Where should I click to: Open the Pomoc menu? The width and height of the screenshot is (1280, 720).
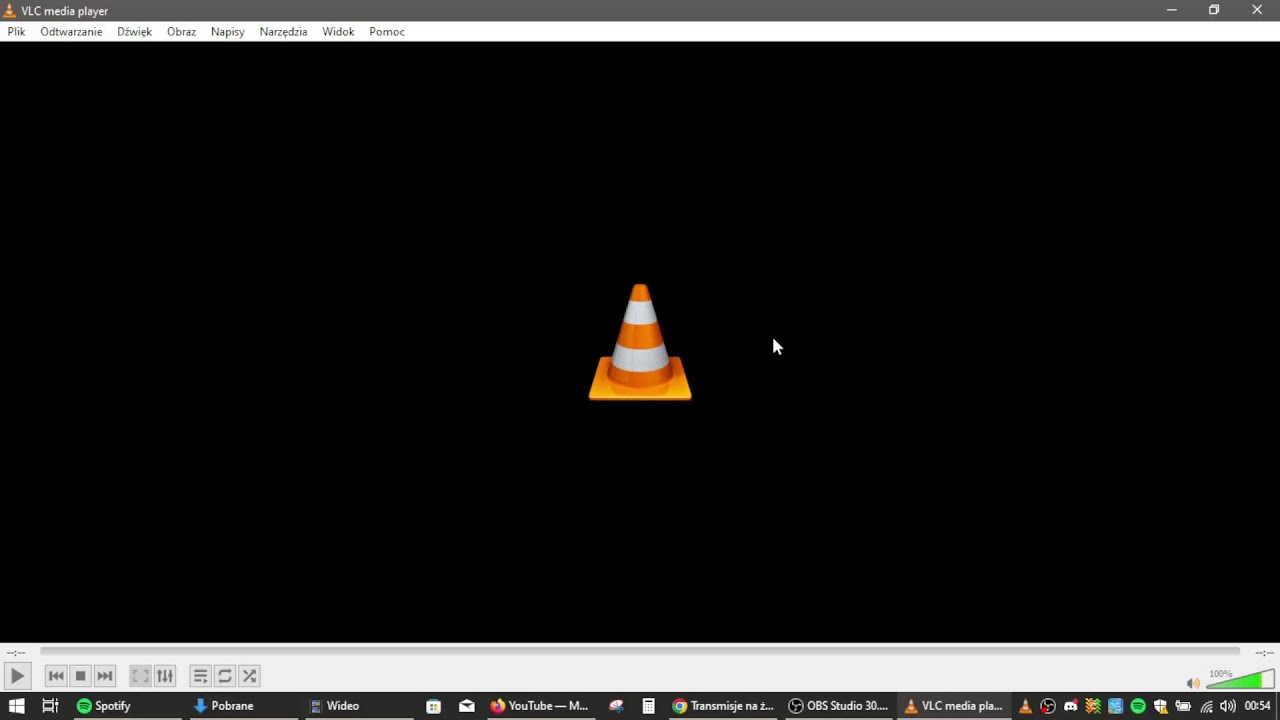pyautogui.click(x=387, y=32)
